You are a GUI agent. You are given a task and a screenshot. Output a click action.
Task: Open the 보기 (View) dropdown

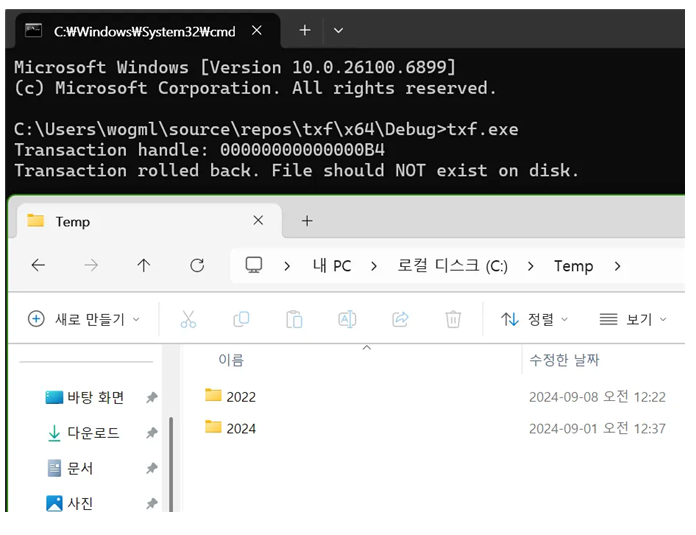[633, 319]
